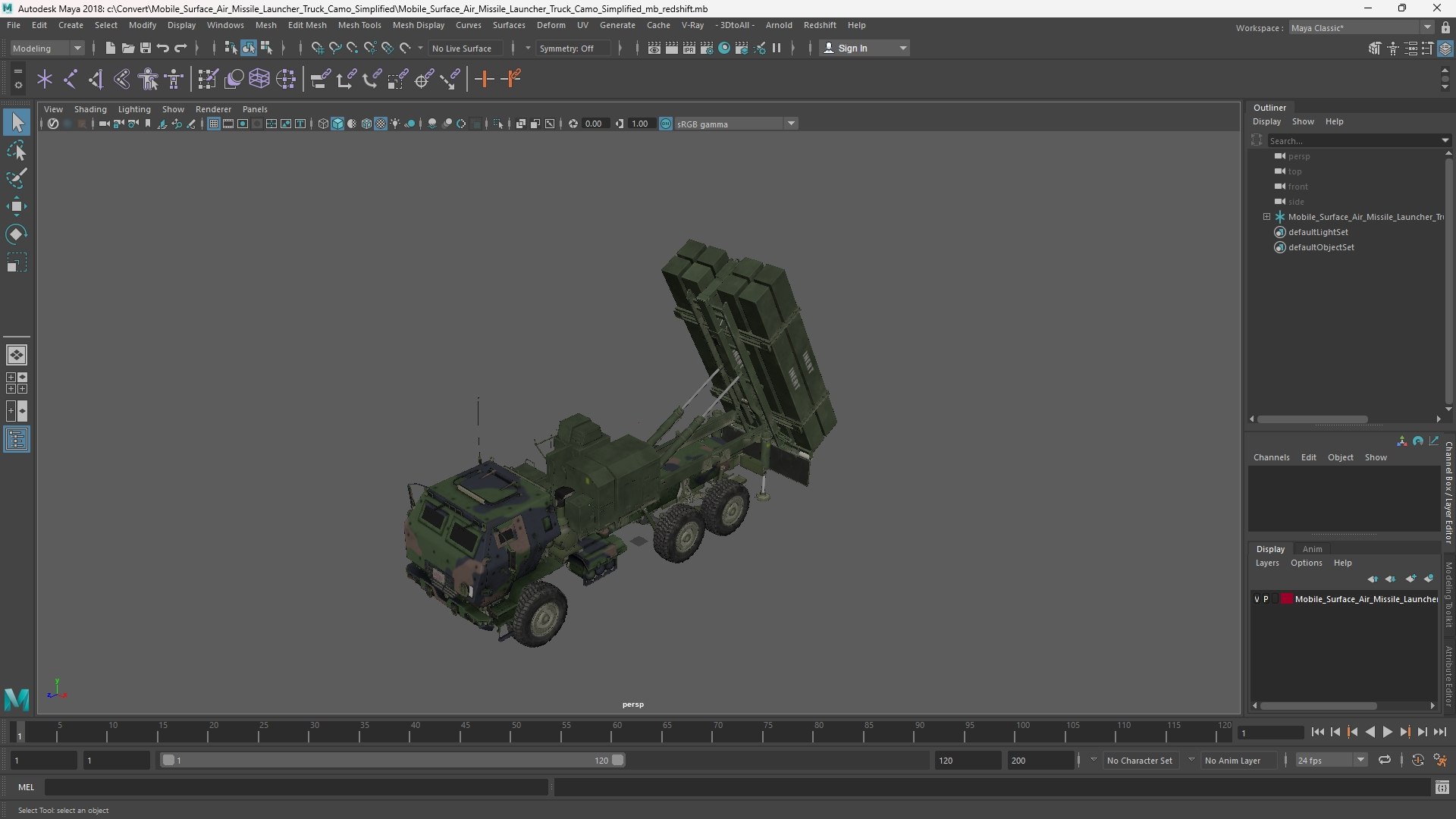The width and height of the screenshot is (1456, 819).
Task: Open the viewport Renderer menu
Action: point(213,109)
